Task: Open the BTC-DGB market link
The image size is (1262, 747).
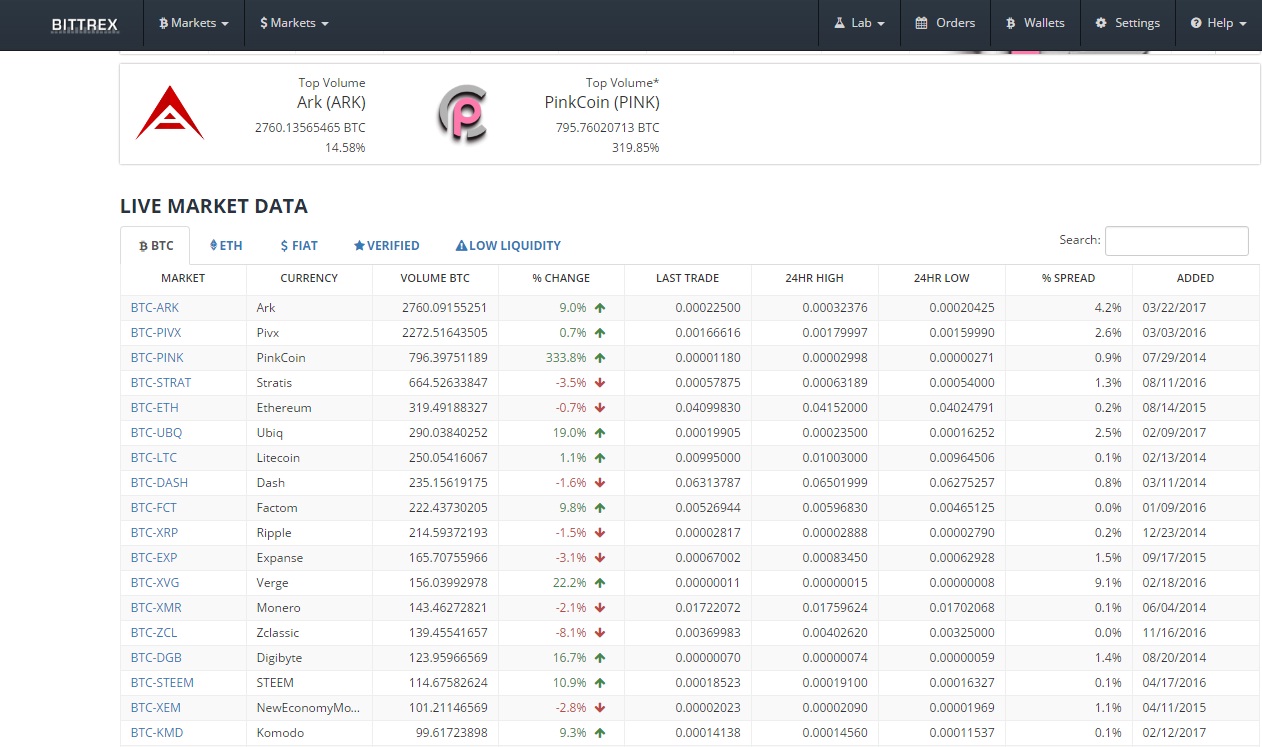Action: [x=156, y=658]
